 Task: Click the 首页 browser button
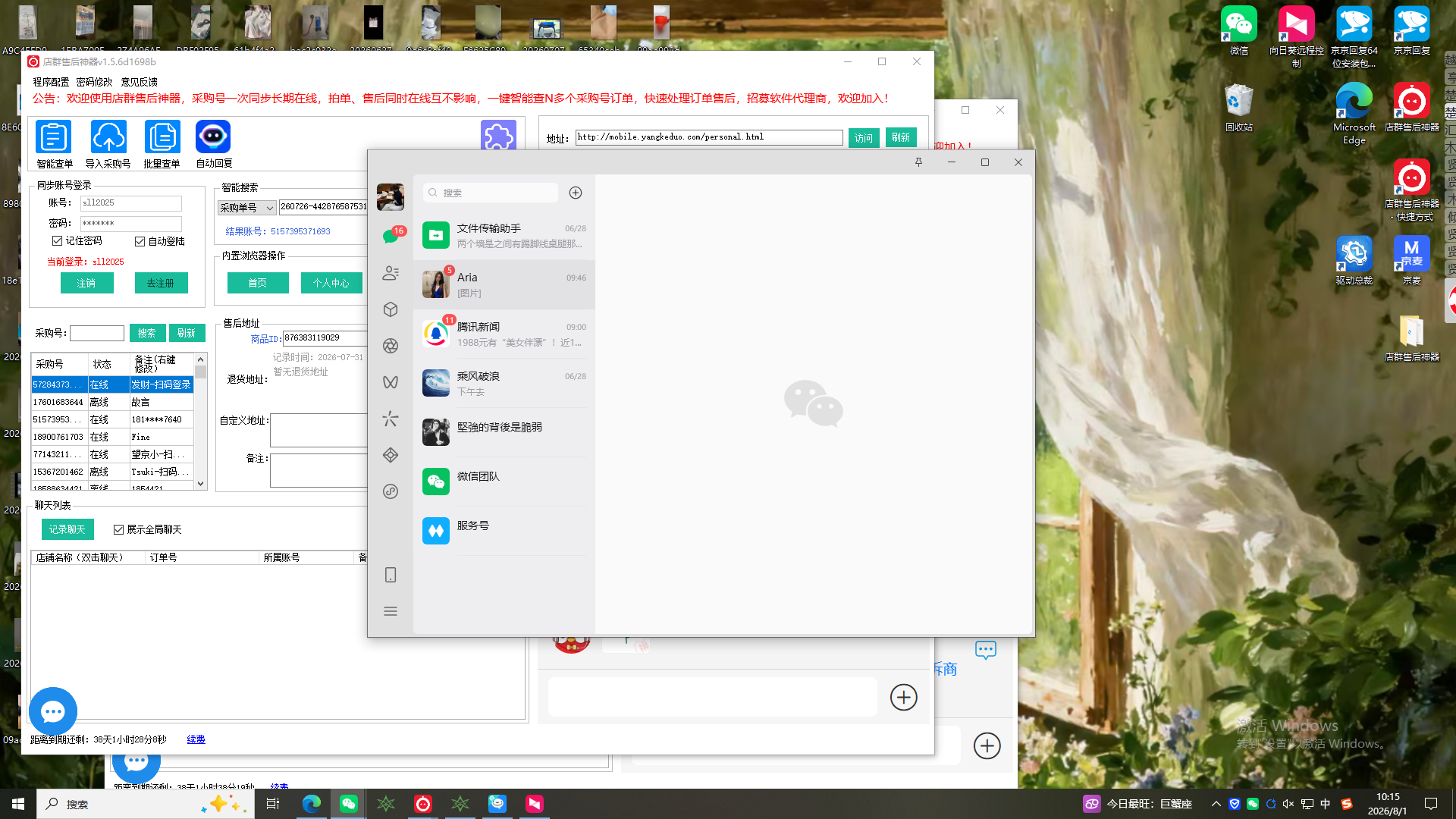point(258,283)
